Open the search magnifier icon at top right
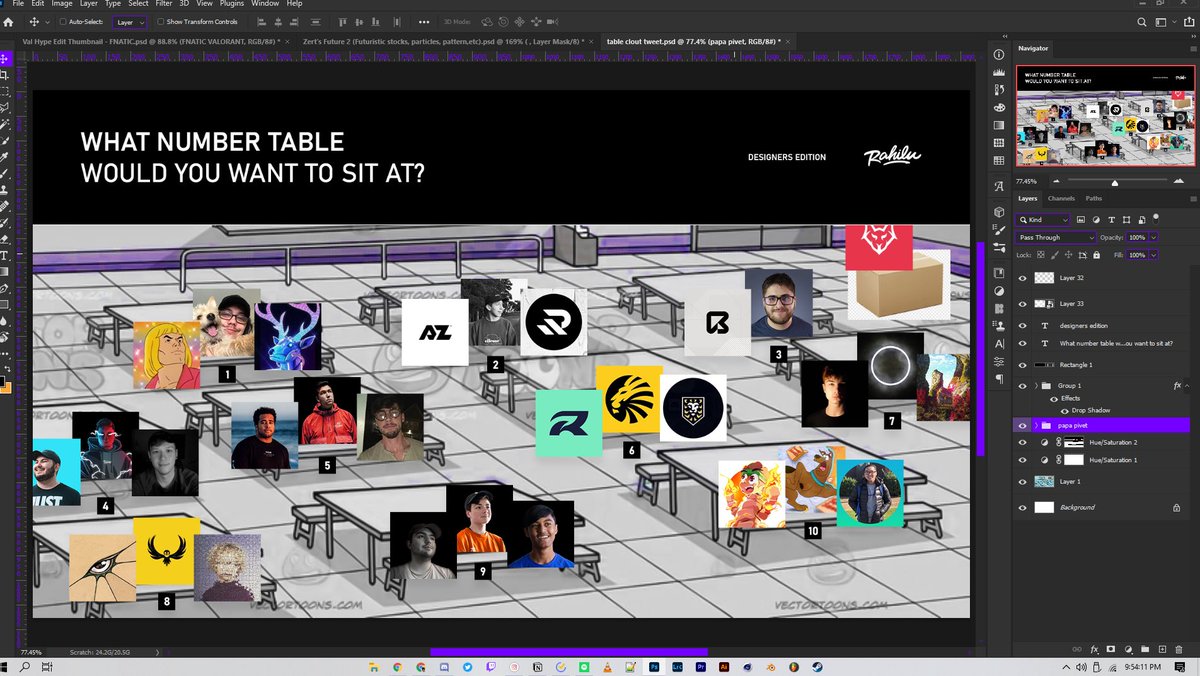1200x676 pixels. pyautogui.click(x=1143, y=21)
